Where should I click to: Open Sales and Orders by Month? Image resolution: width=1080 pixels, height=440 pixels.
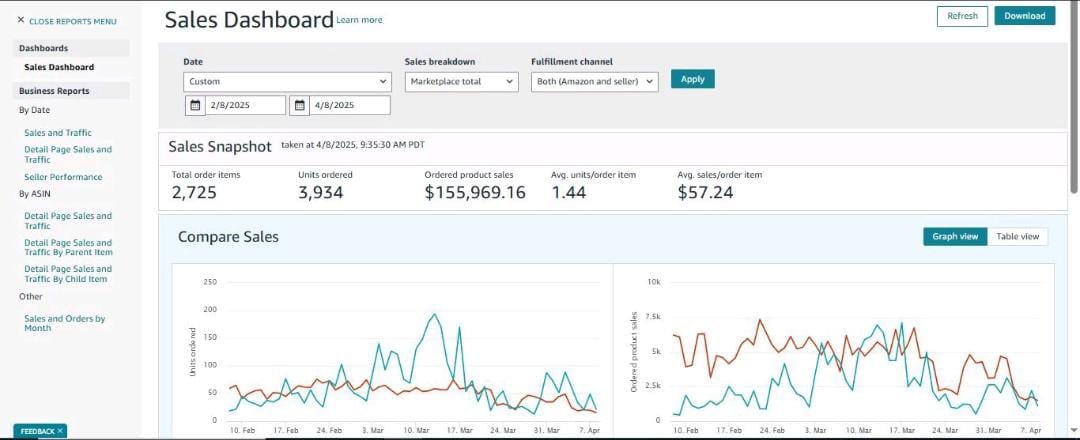pyautogui.click(x=65, y=323)
